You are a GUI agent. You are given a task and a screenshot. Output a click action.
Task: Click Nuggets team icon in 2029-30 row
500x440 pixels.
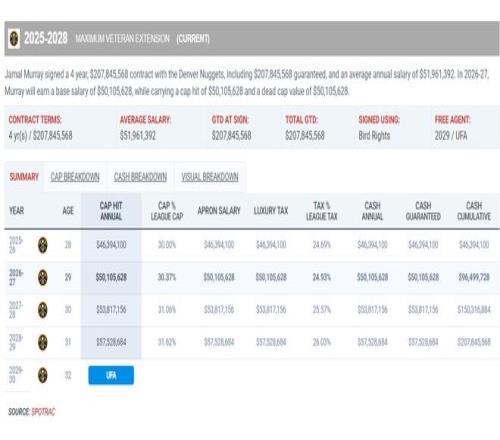(43, 375)
